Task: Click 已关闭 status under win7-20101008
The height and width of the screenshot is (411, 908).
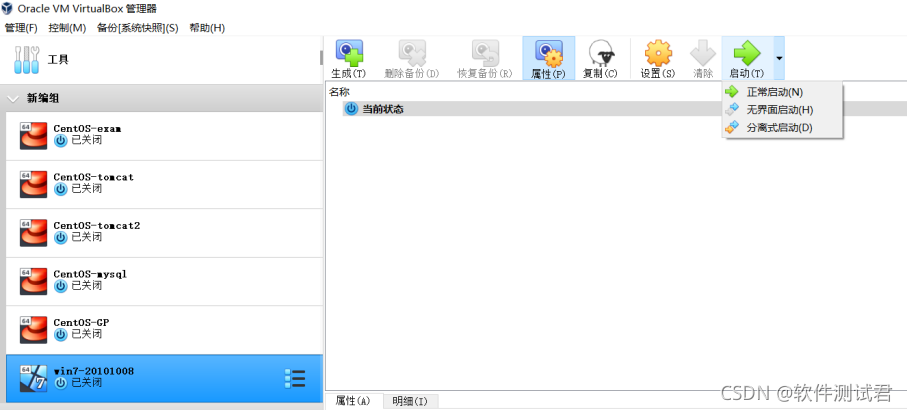Action: point(87,383)
